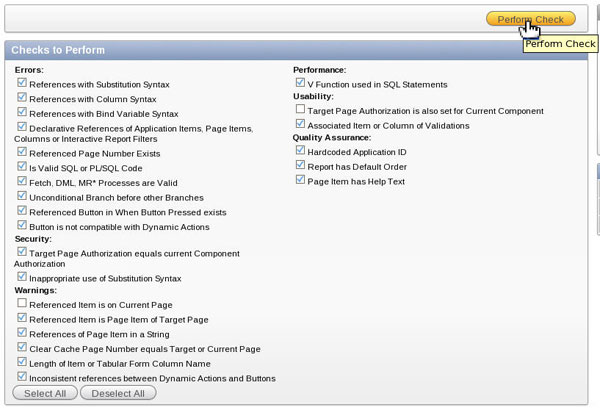
Task: Toggle References of Page Item in a String
Action: point(22,333)
